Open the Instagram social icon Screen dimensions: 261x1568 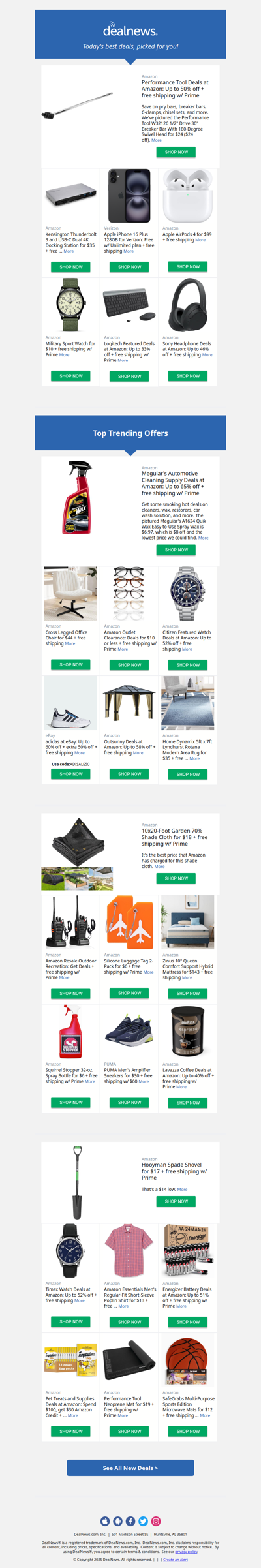[156, 1521]
